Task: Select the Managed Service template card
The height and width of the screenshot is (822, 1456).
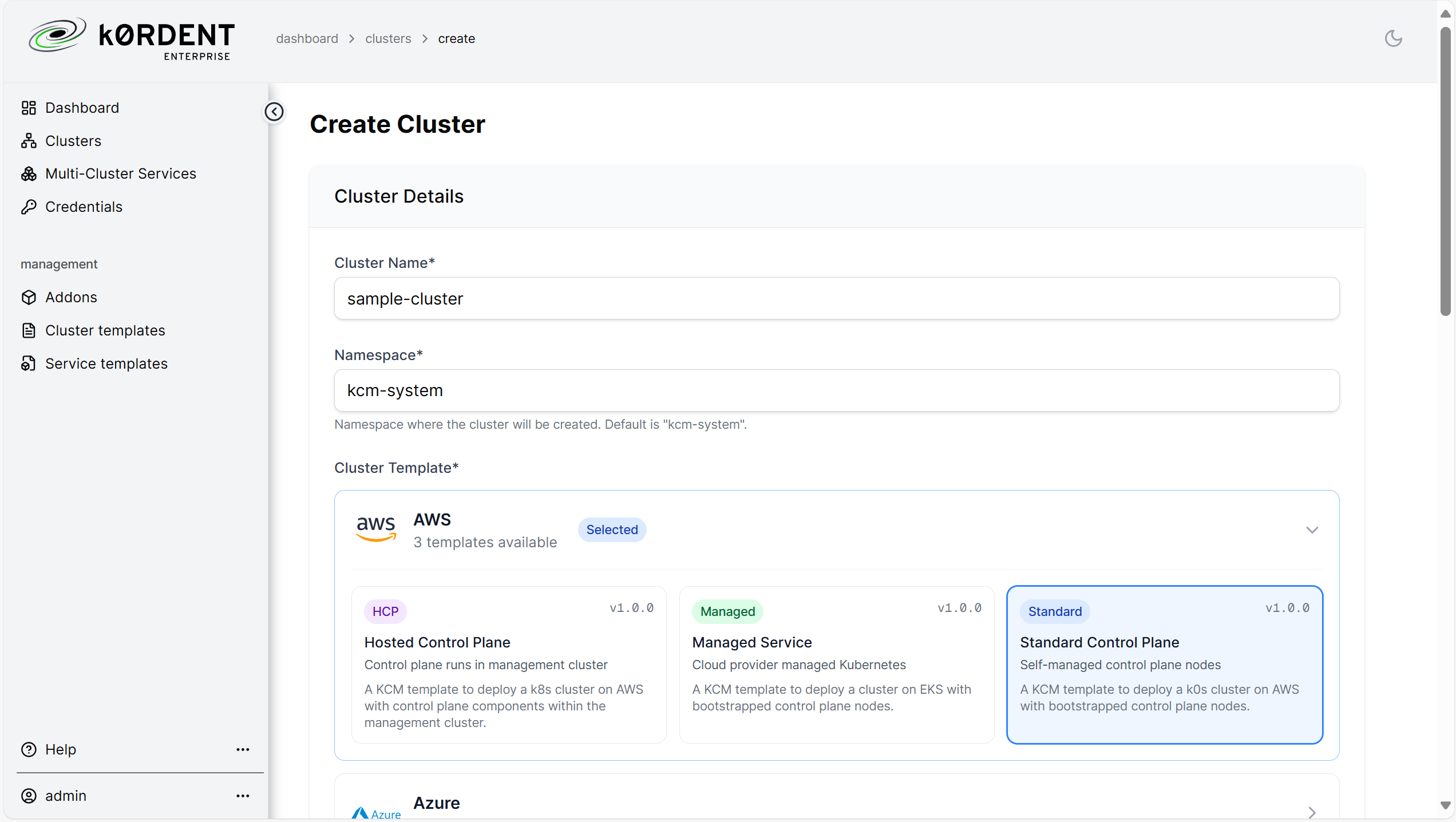Action: tap(836, 665)
